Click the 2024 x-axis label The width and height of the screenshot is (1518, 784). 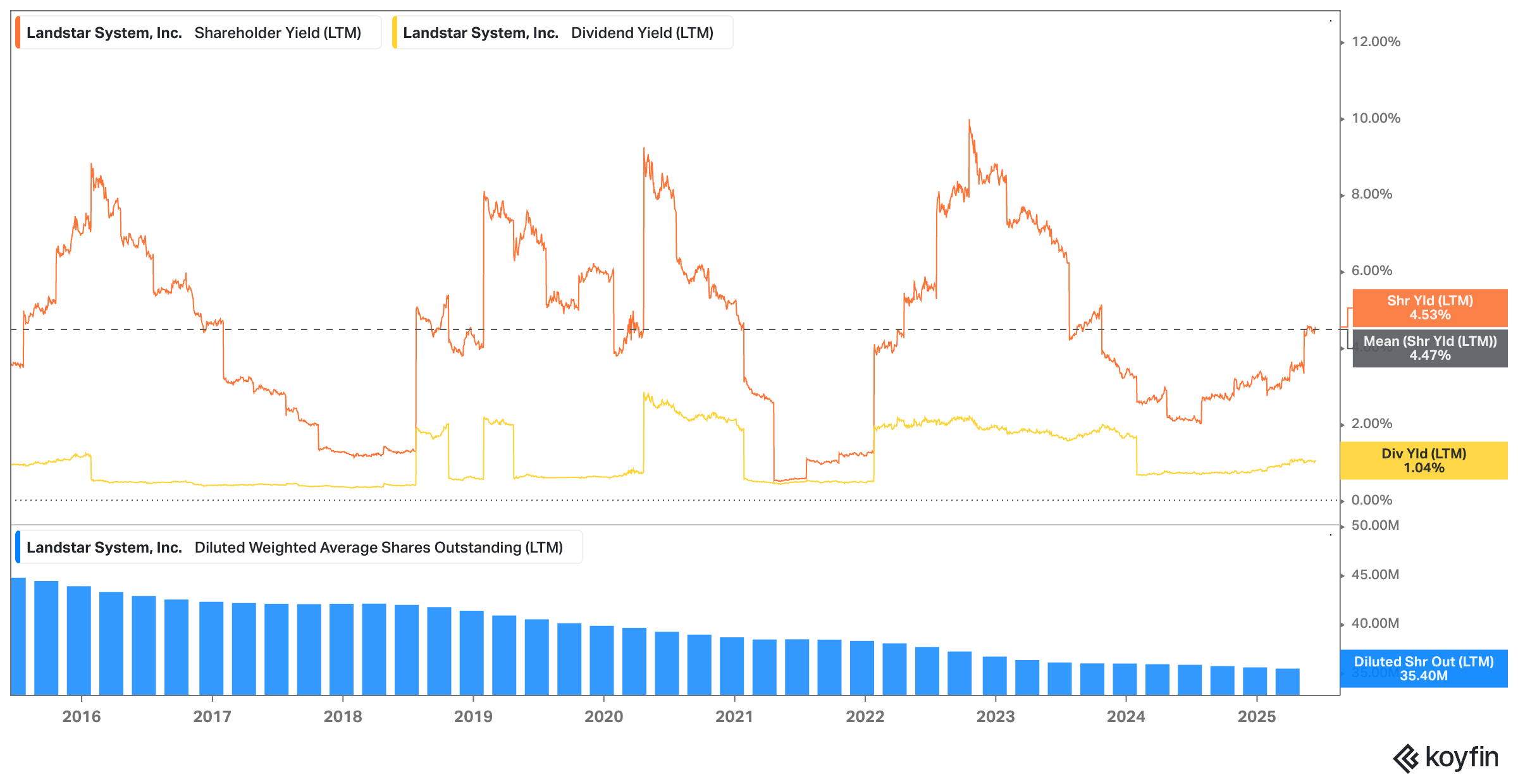point(1126,716)
